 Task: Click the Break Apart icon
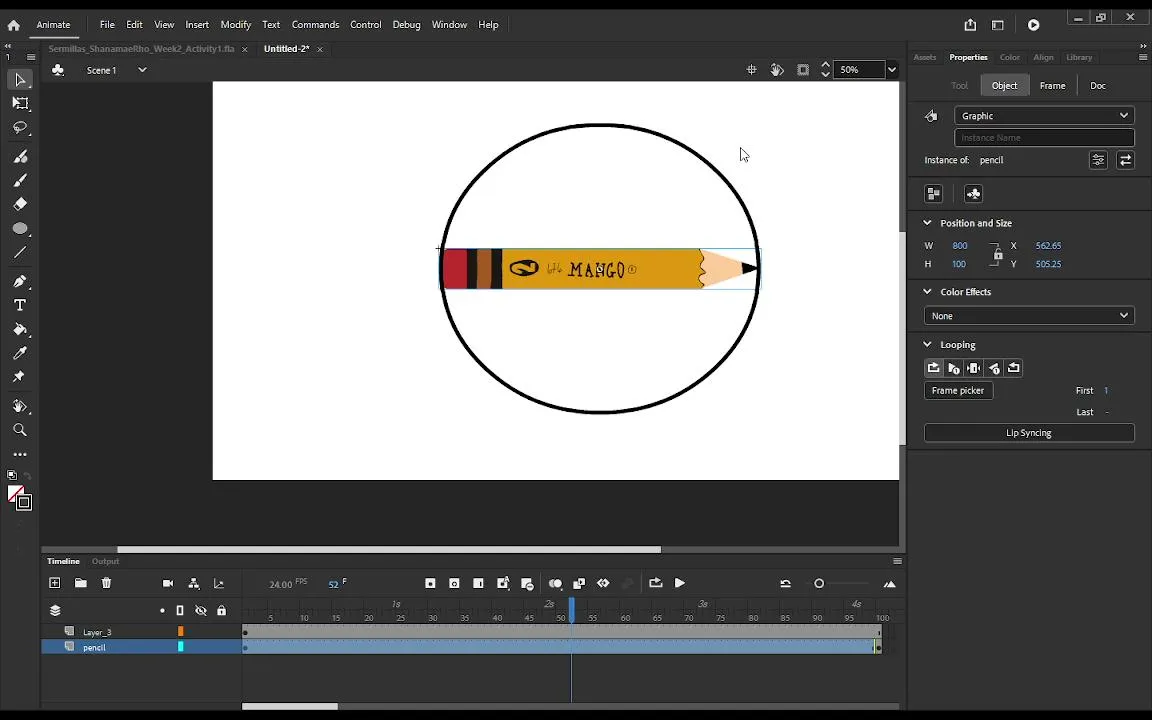934,194
